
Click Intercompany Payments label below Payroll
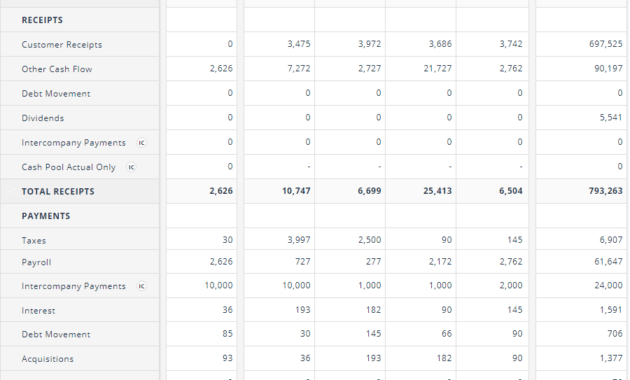pos(74,286)
